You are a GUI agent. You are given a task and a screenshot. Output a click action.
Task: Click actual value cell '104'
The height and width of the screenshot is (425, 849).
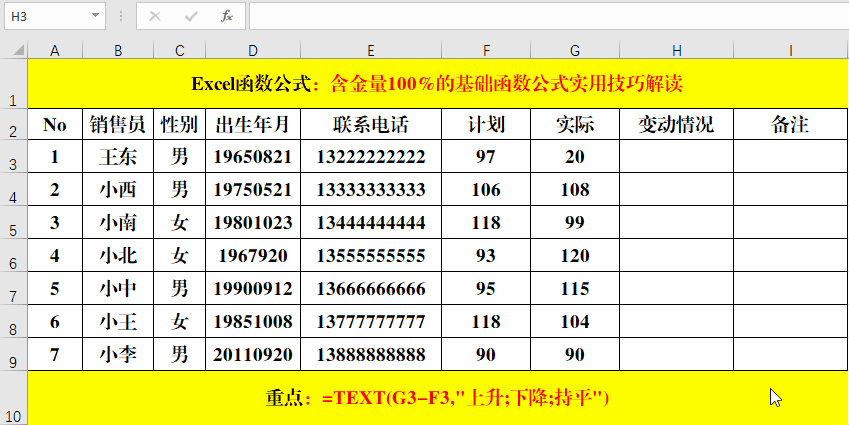(x=575, y=322)
